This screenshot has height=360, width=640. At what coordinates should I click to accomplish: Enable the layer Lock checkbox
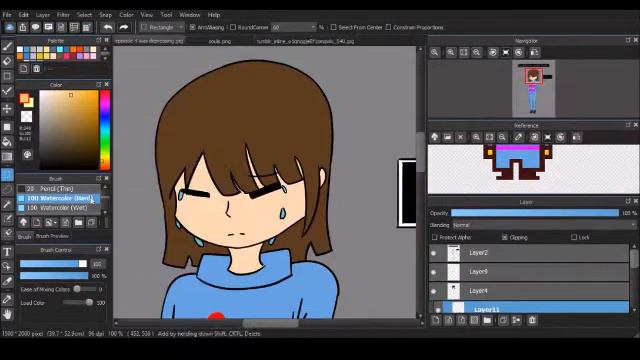point(574,237)
